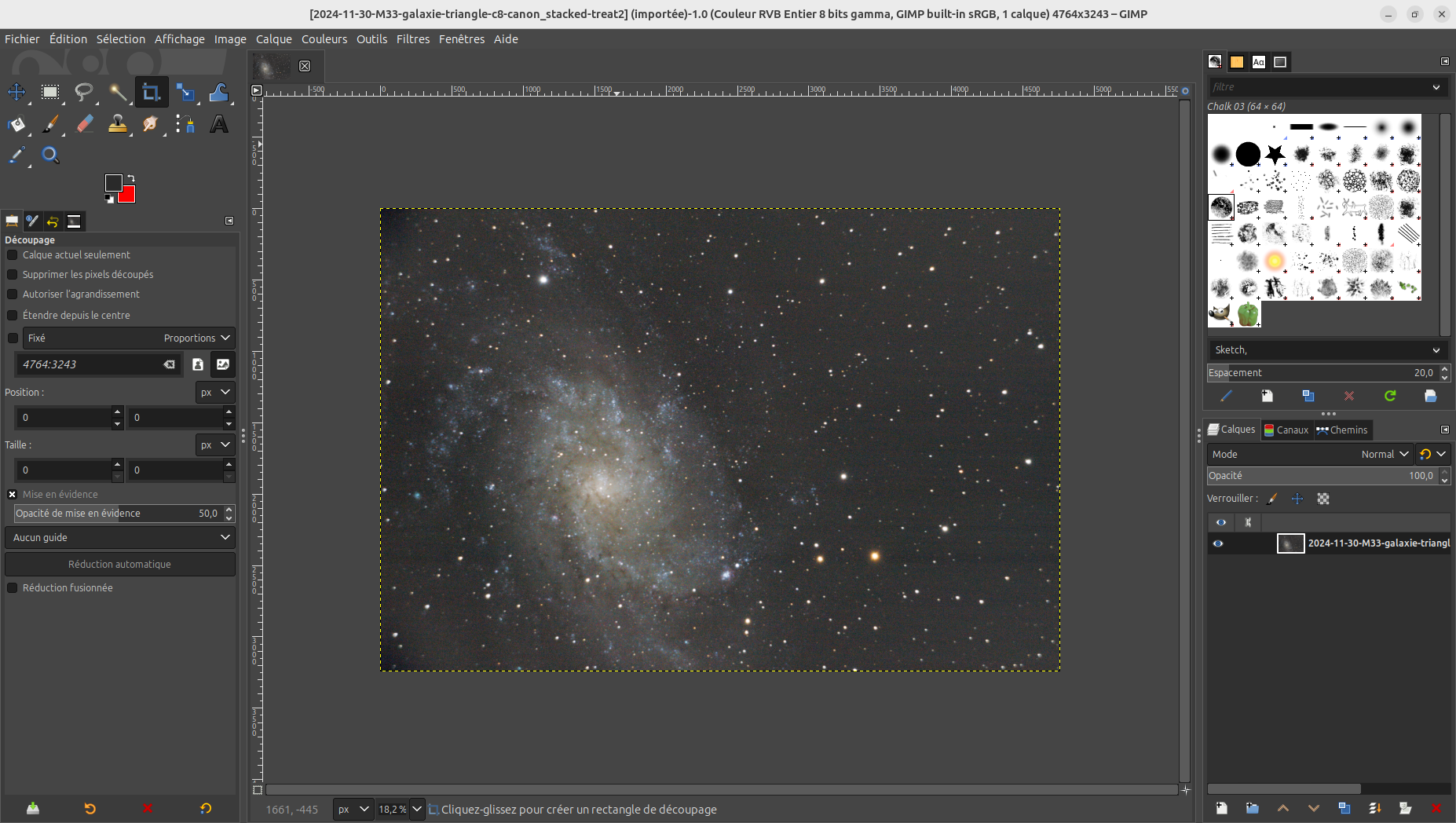Open the Filtres menu
The width and height of the screenshot is (1456, 823).
412,39
